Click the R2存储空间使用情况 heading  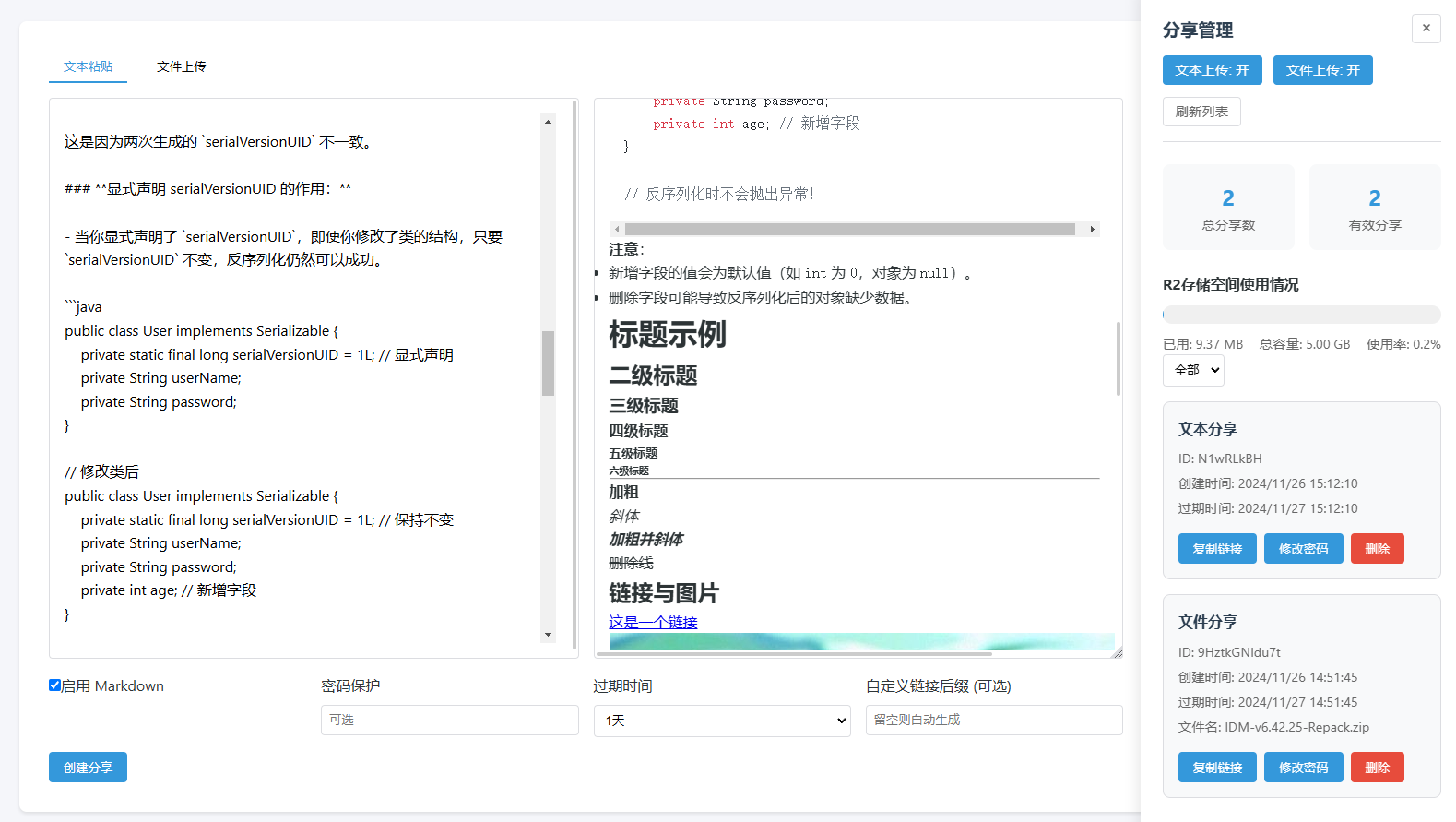click(1231, 284)
